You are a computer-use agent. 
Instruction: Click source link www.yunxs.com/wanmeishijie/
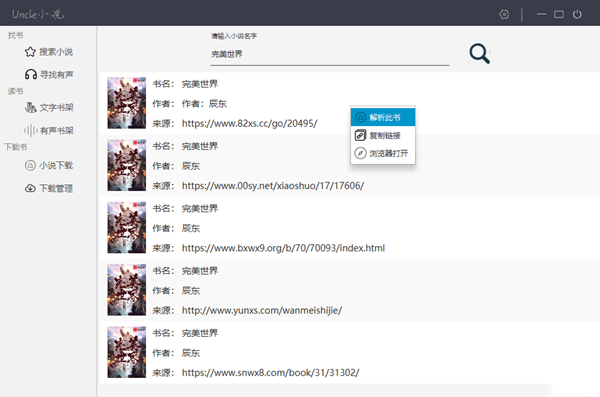point(262,310)
